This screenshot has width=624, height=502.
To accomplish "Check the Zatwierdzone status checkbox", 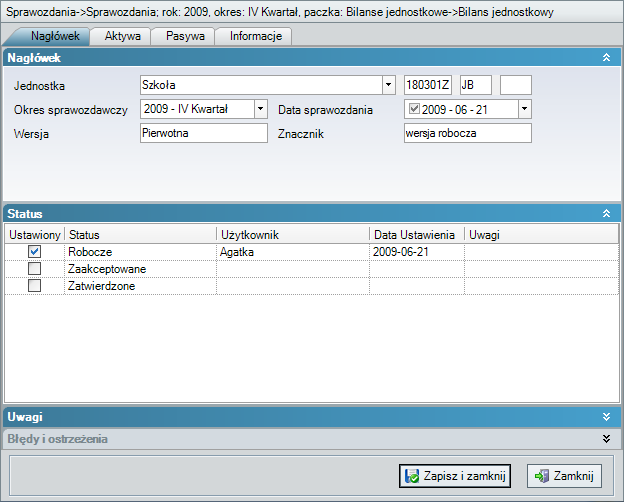I will pos(35,285).
